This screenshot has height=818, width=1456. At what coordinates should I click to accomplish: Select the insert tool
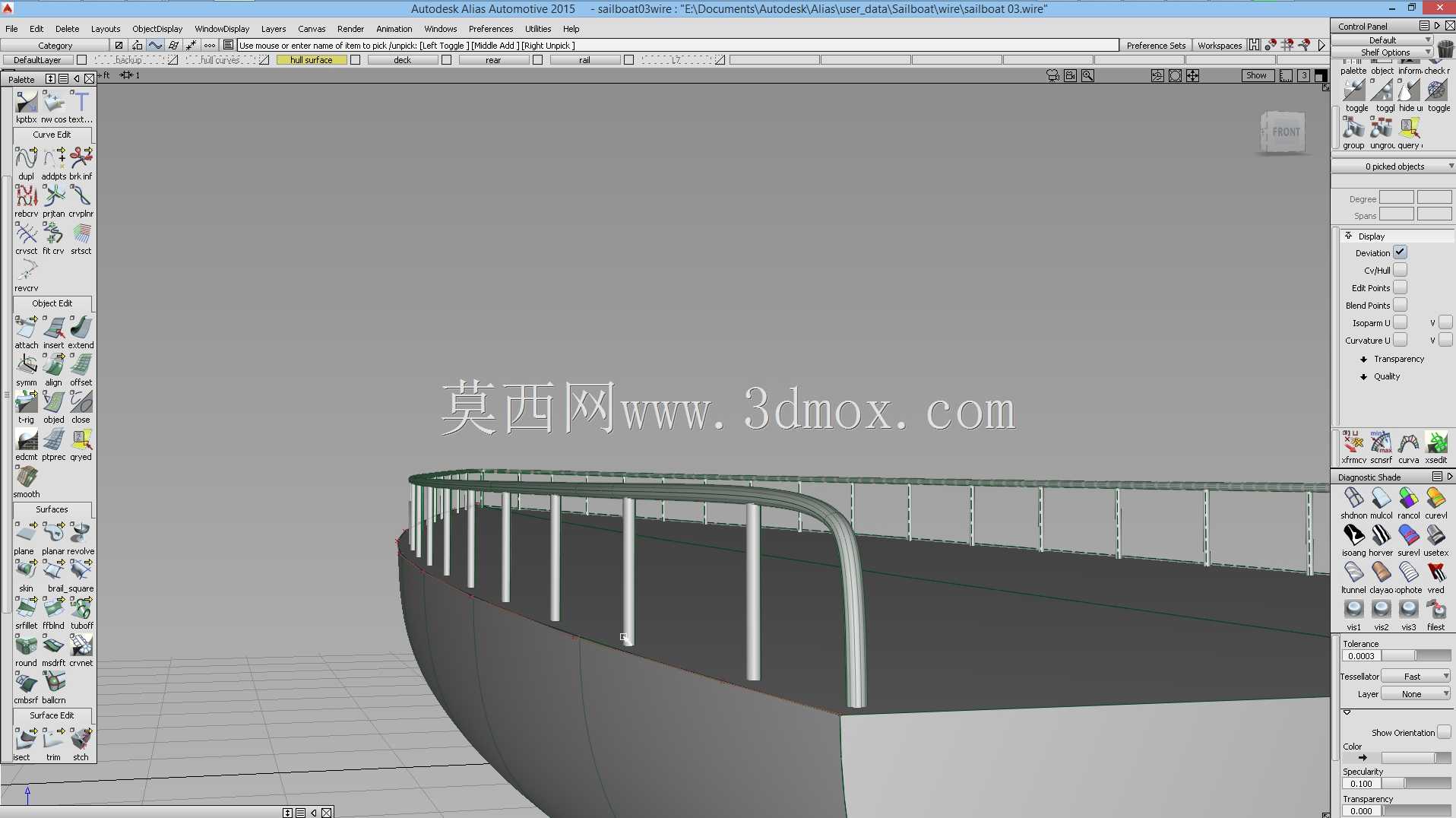coord(53,328)
